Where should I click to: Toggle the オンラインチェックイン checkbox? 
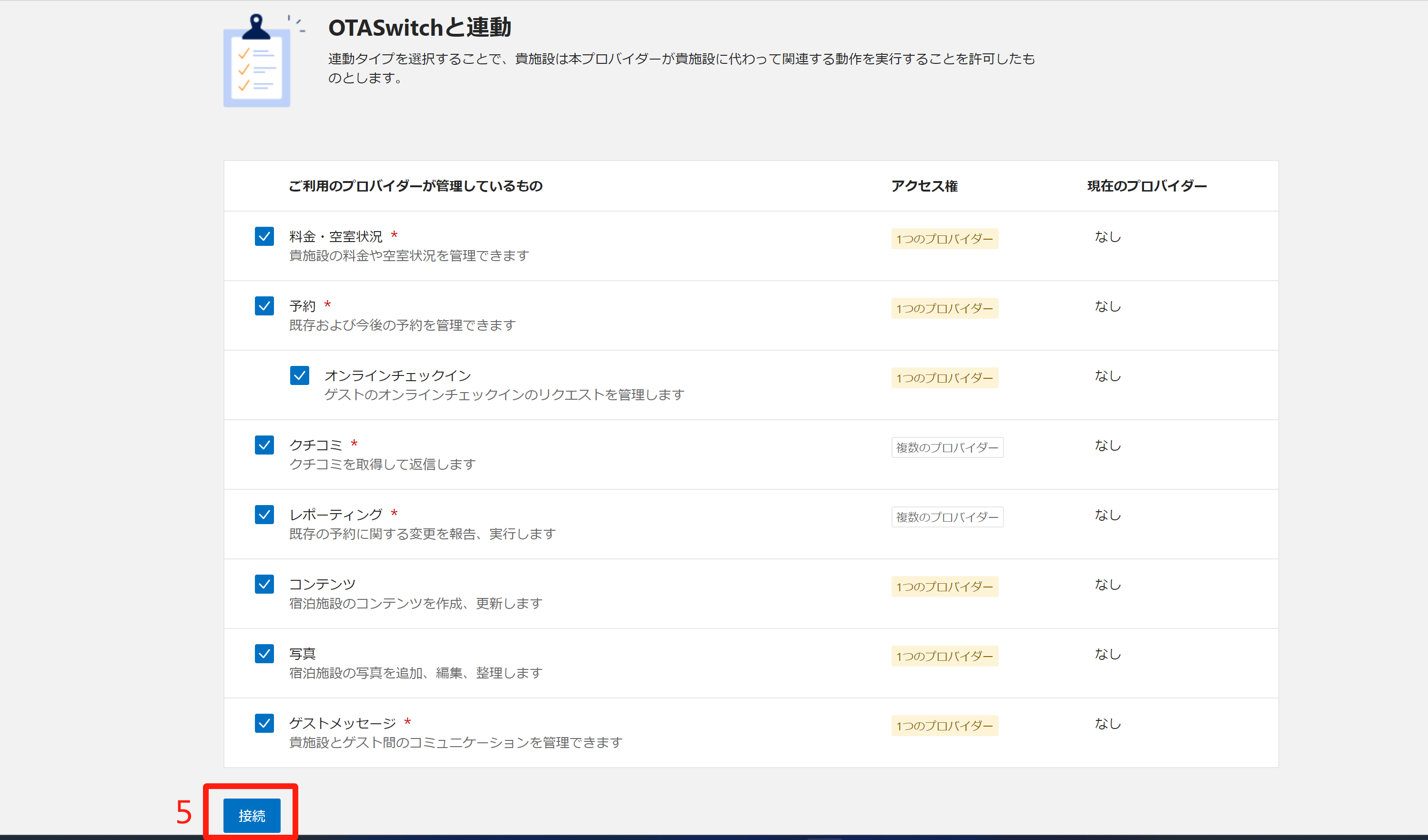tap(299, 375)
